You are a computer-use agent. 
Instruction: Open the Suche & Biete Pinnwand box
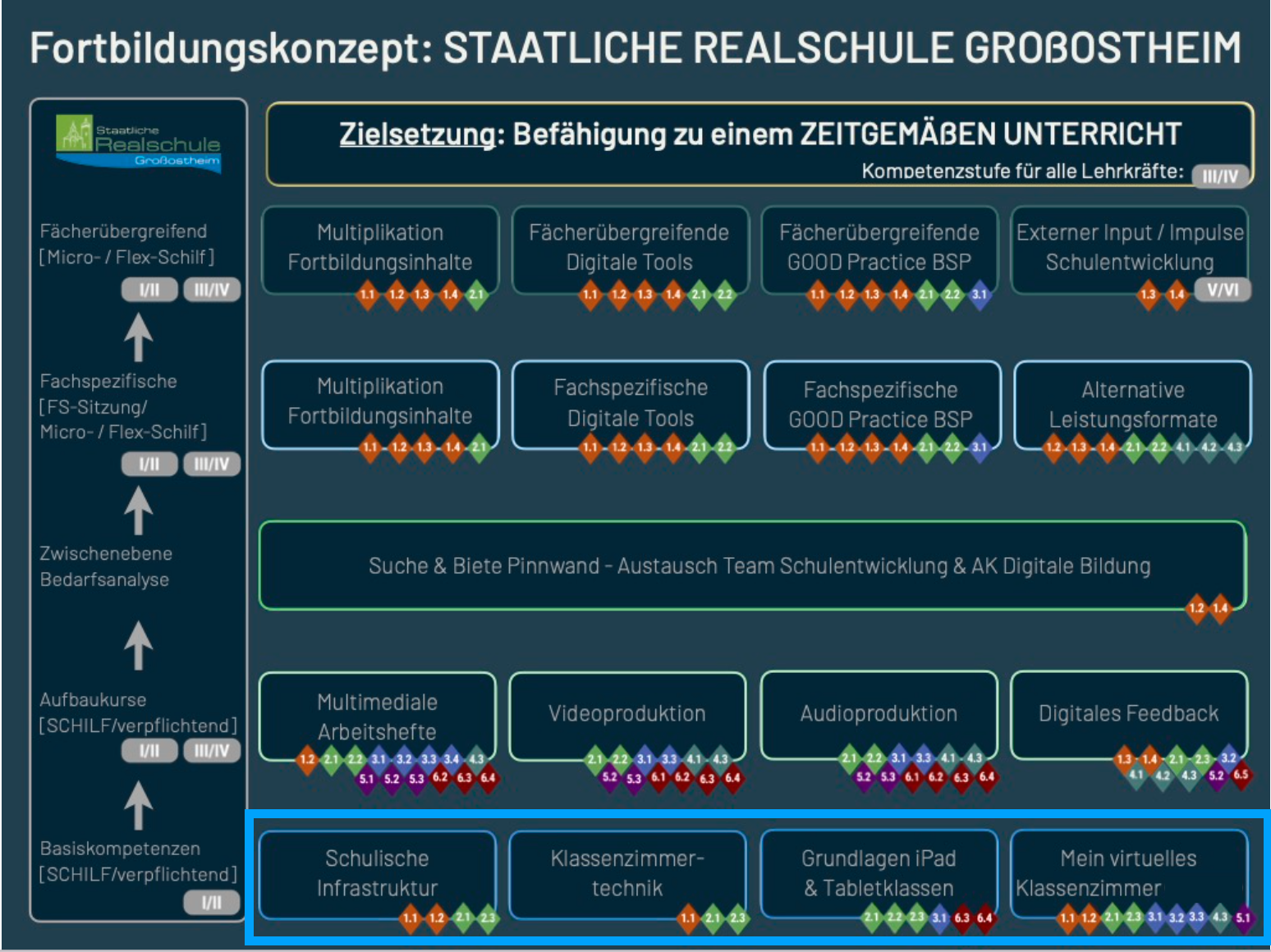751,565
